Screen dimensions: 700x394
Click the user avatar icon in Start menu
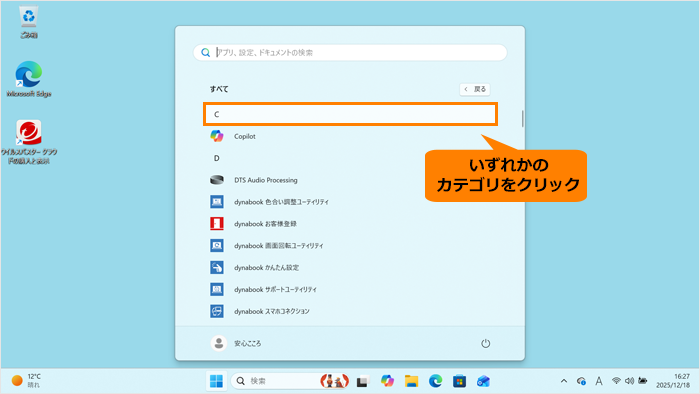pos(219,343)
